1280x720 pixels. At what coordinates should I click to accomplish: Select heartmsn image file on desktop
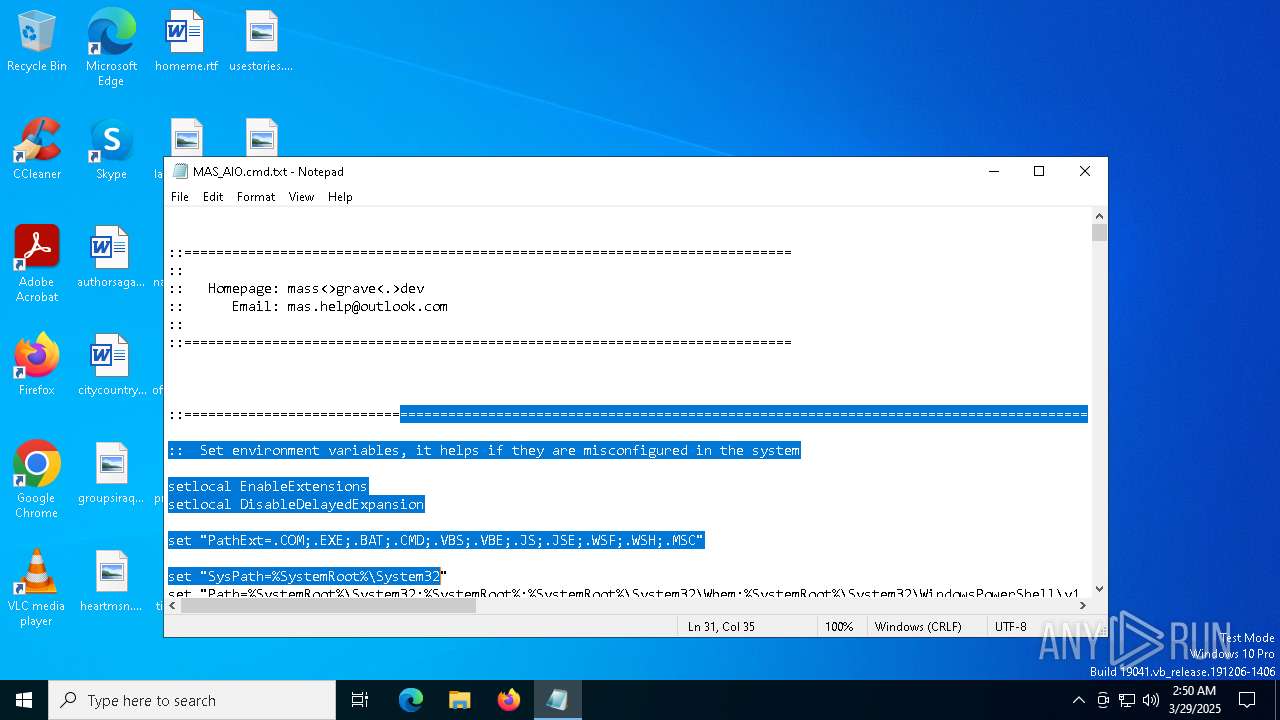point(111,581)
